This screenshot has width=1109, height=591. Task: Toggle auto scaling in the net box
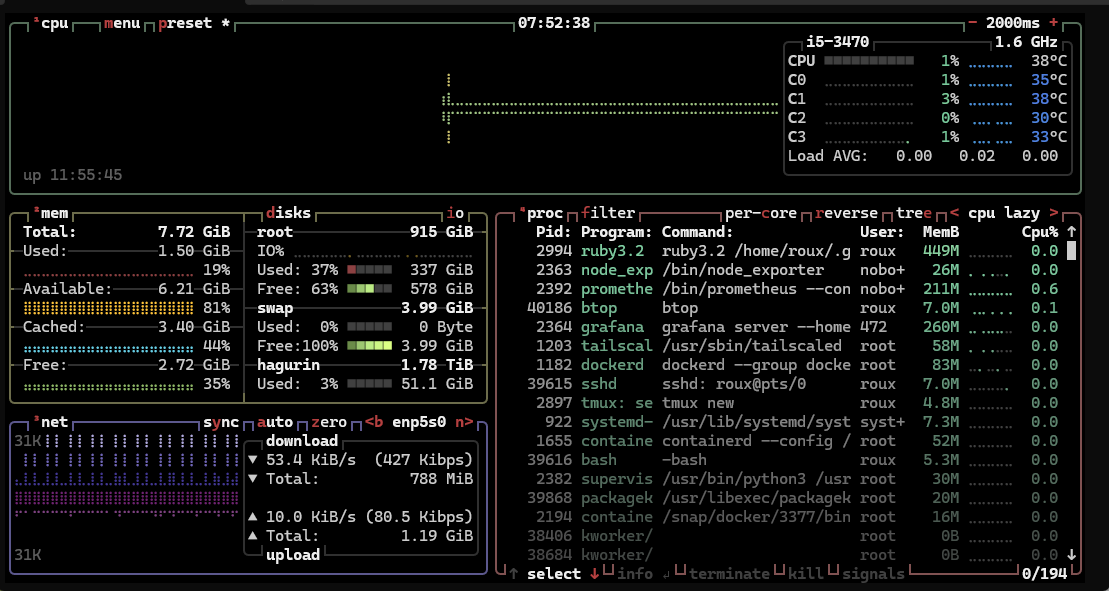[274, 423]
